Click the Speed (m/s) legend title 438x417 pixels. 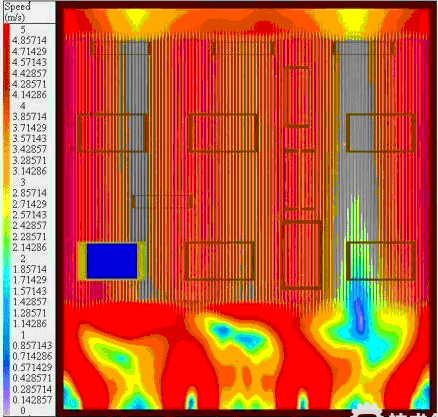17,12
